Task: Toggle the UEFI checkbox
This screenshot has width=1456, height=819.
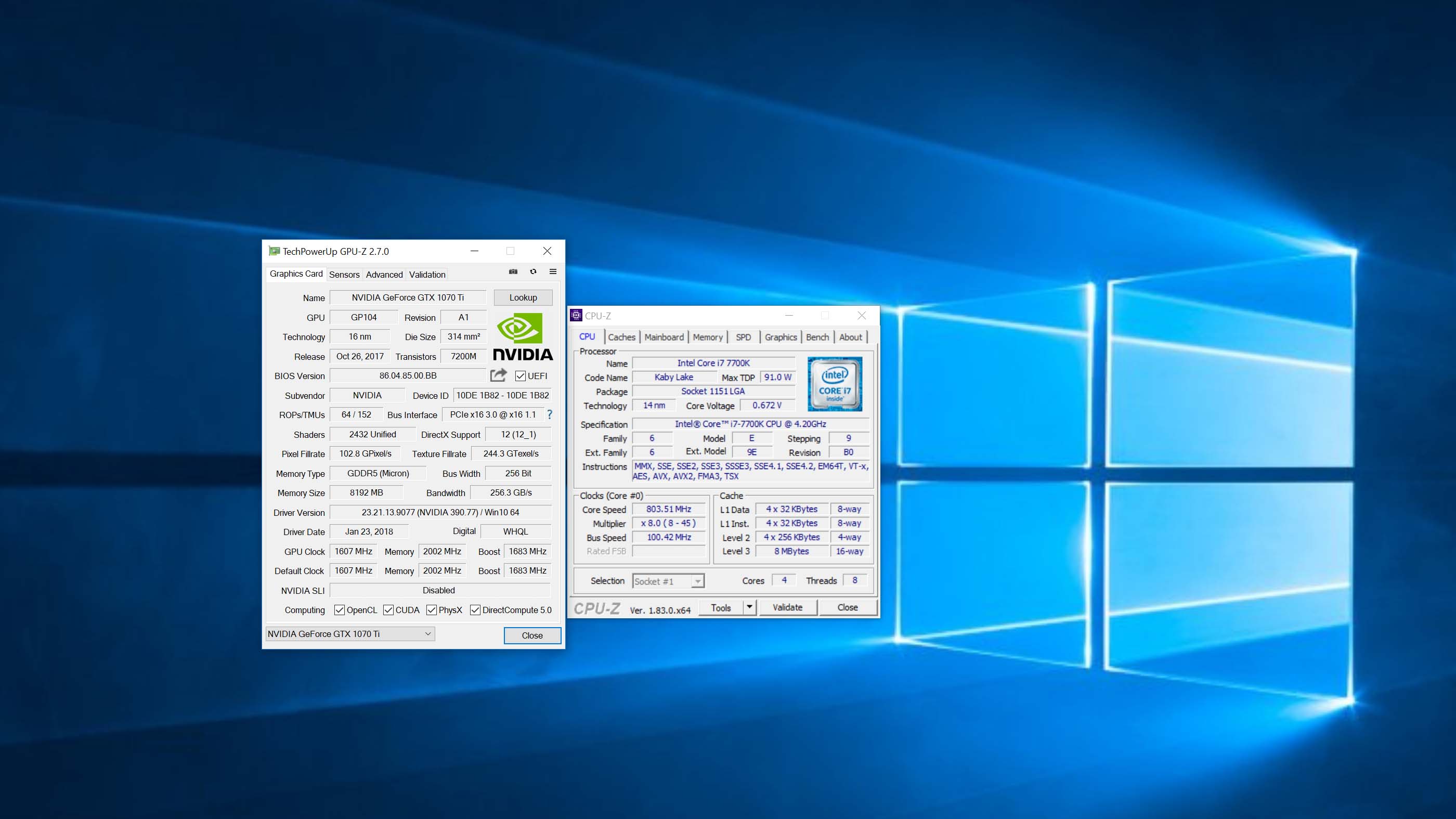Action: point(521,376)
